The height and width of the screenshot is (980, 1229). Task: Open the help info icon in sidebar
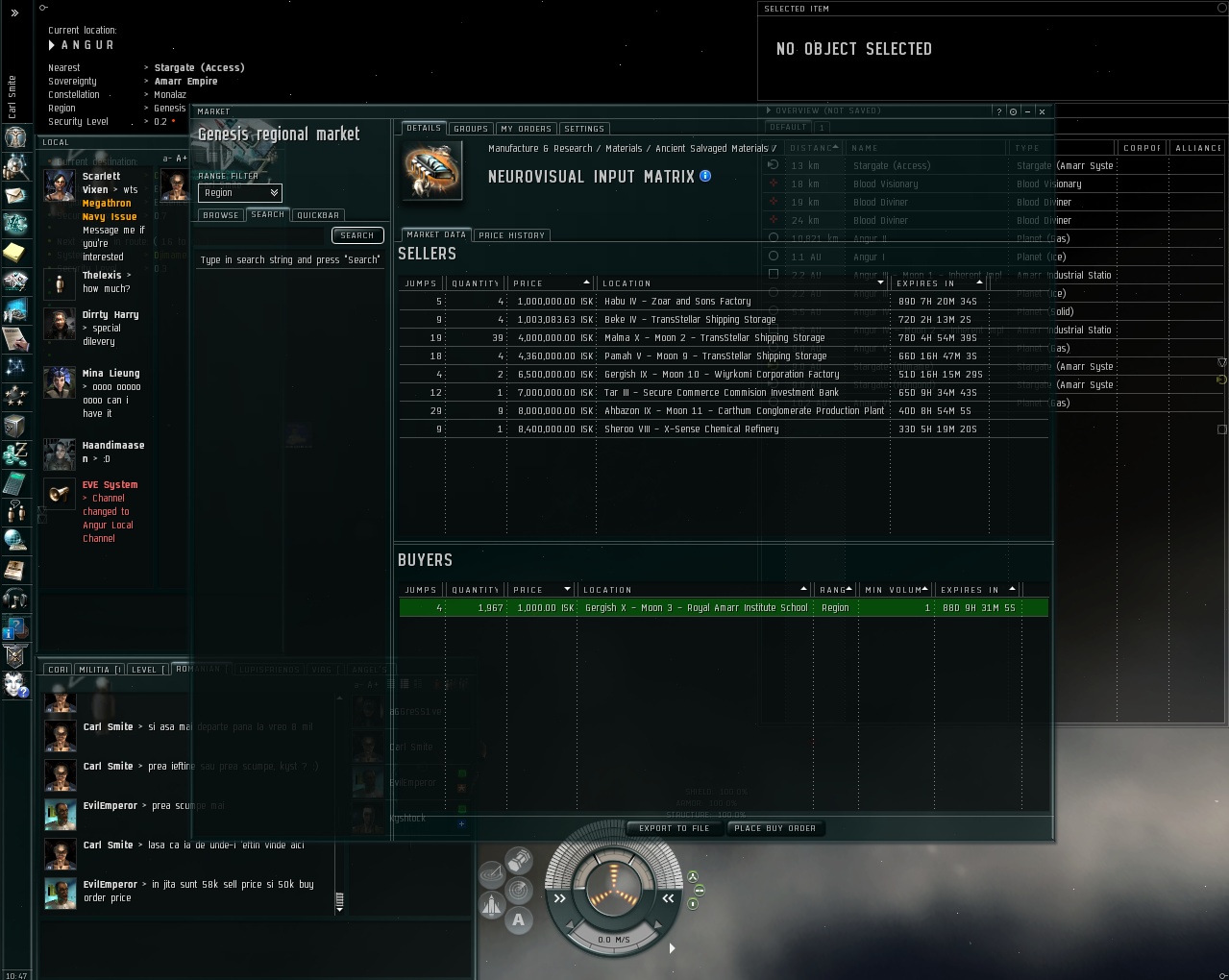(15, 627)
